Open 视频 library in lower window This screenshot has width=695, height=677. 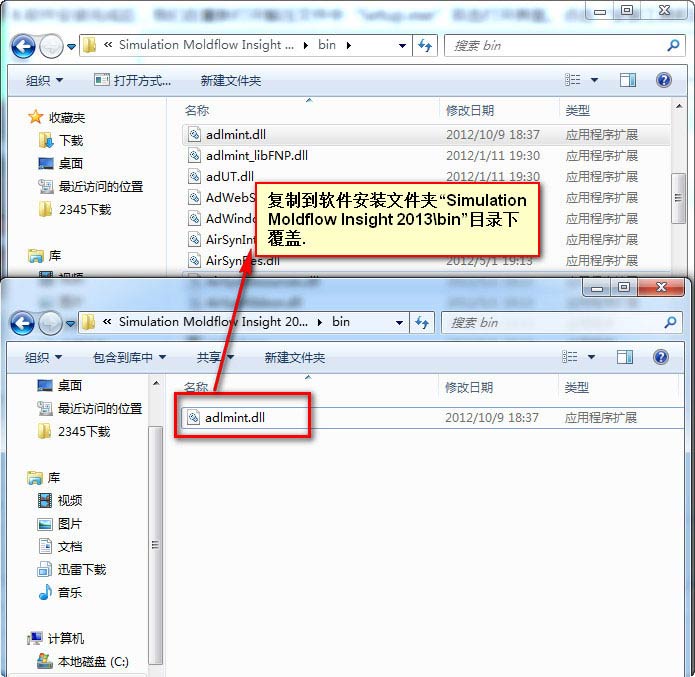pos(60,501)
